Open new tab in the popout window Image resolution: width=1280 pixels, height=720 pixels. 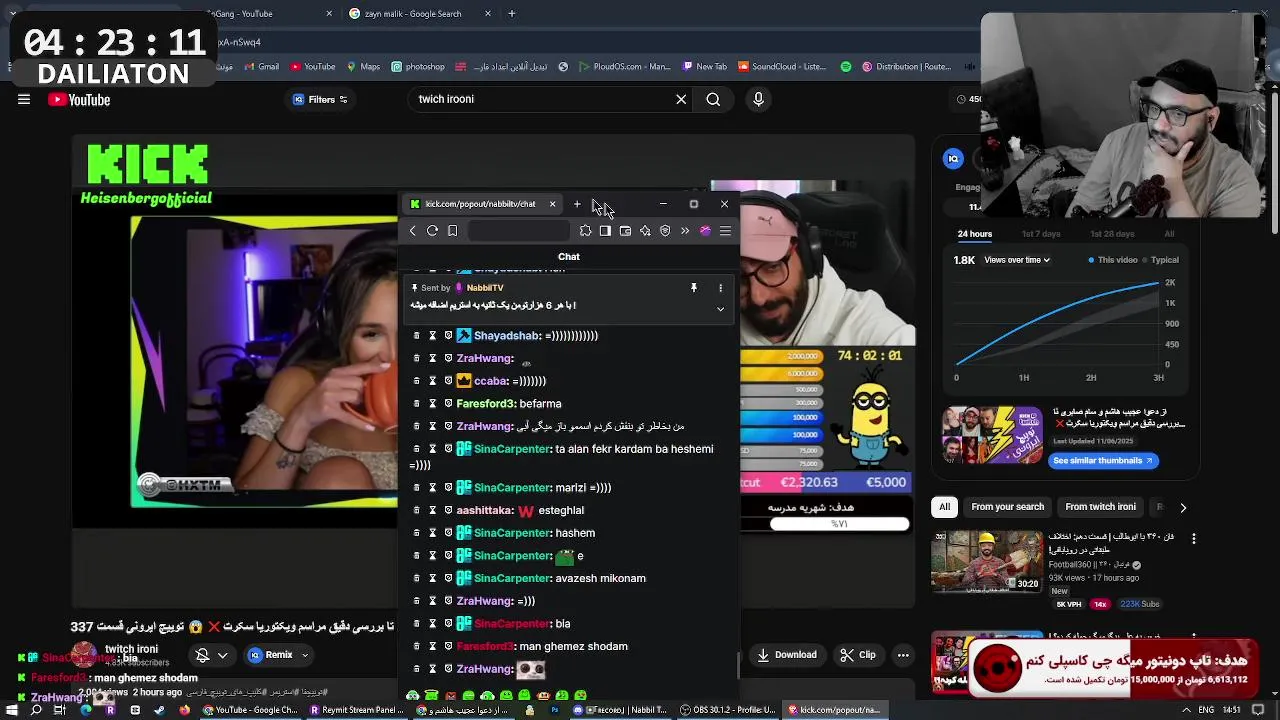577,204
